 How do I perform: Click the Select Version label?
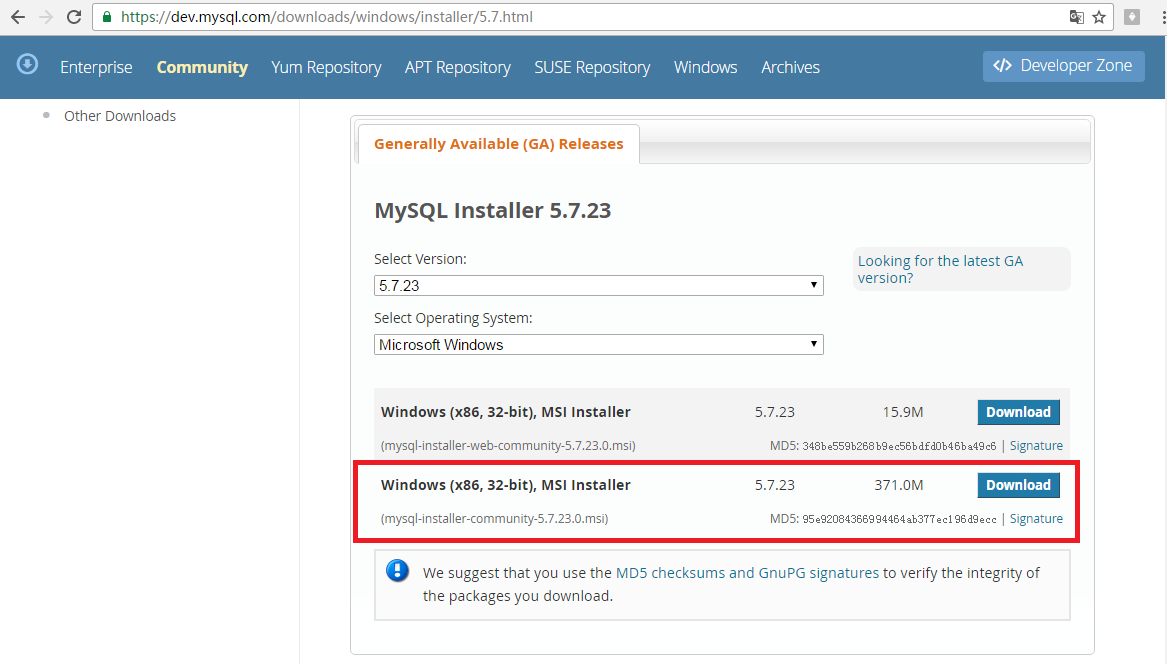click(x=421, y=259)
